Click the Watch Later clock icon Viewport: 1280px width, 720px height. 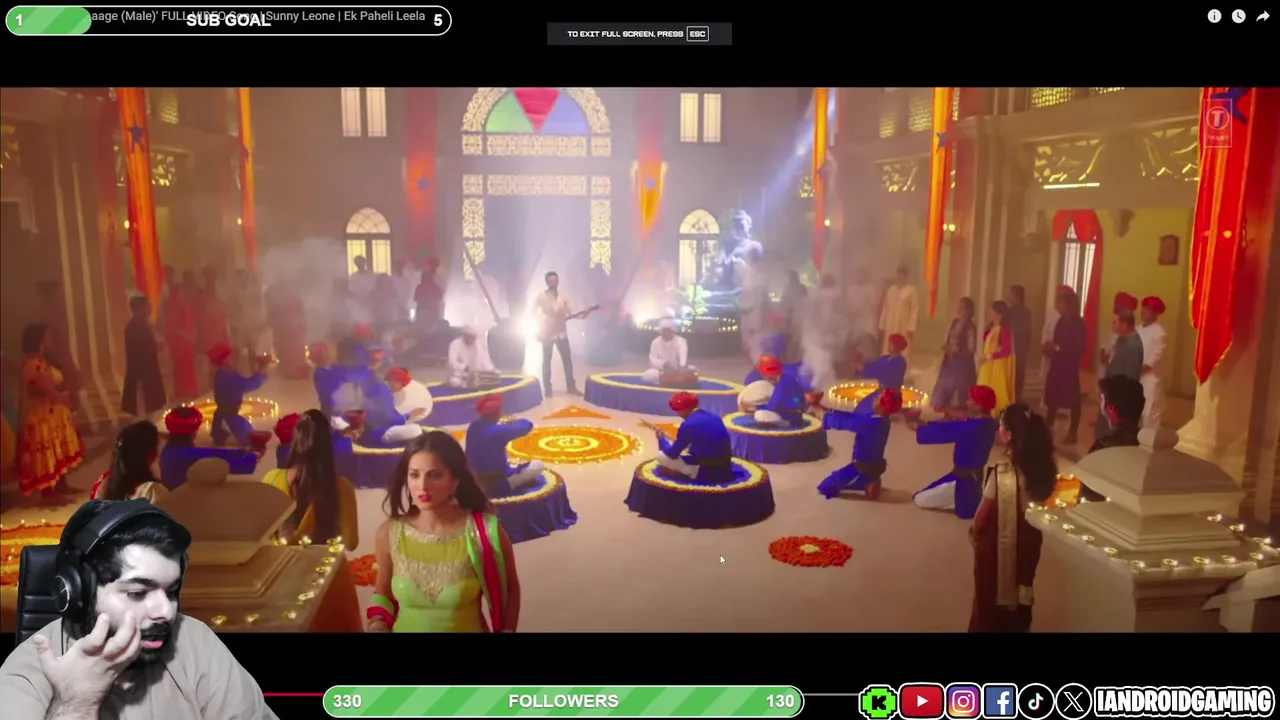pyautogui.click(x=1238, y=16)
